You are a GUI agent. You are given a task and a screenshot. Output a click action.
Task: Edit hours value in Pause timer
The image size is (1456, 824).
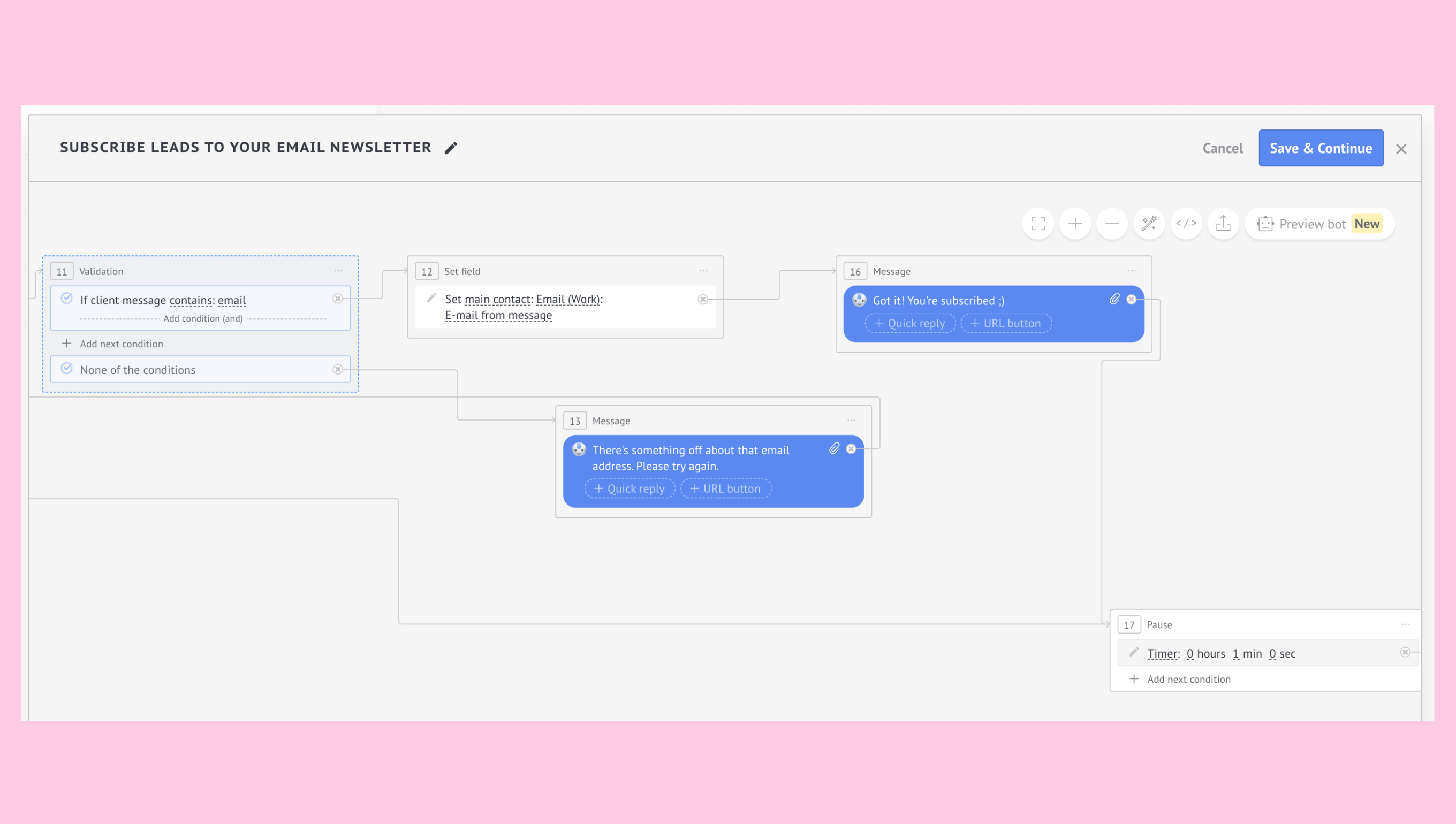1190,654
